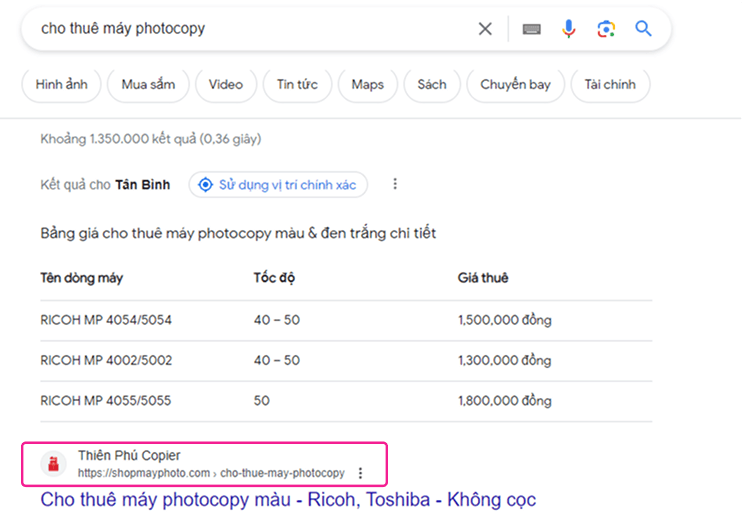This screenshot has width=742, height=520.
Task: Open Chuyến bay tab
Action: (515, 85)
